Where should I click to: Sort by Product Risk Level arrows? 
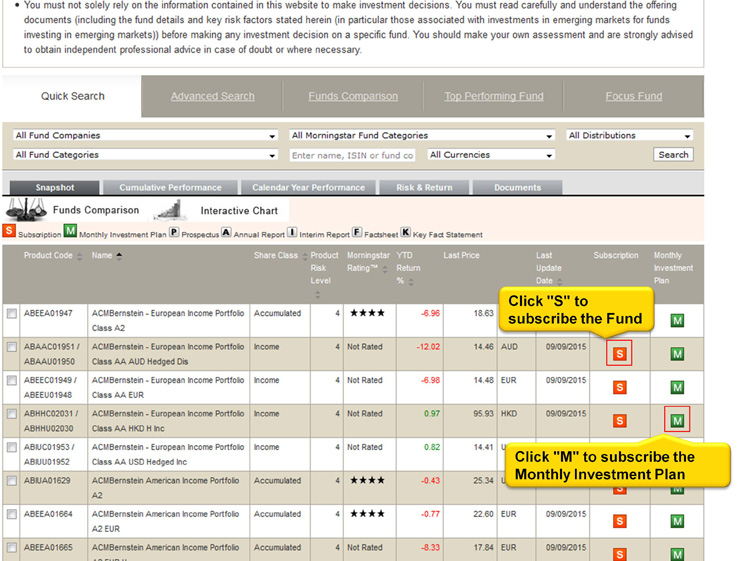point(318,295)
